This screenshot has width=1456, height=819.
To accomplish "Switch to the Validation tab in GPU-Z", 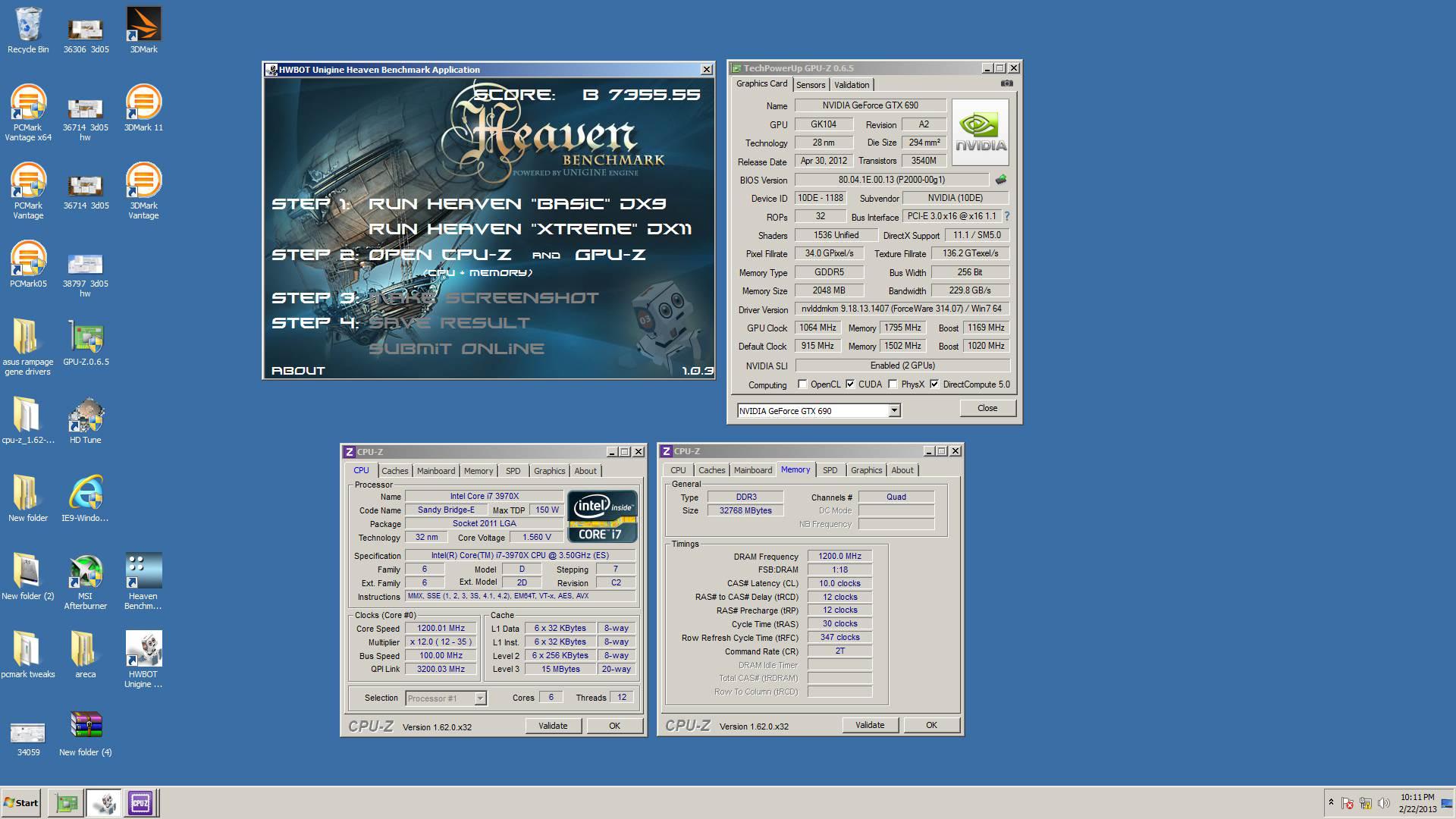I will click(x=852, y=85).
